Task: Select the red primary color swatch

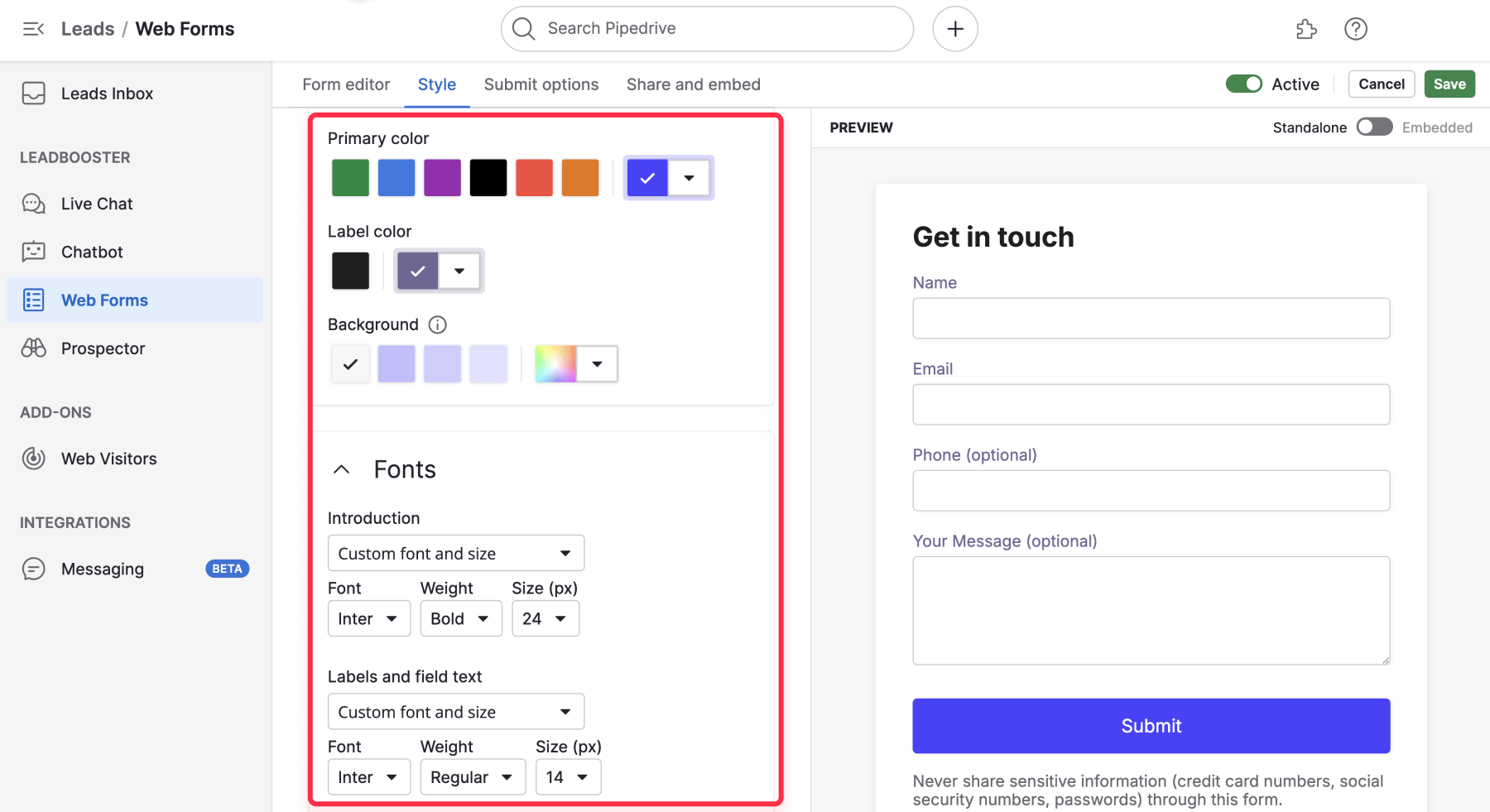Action: [534, 178]
